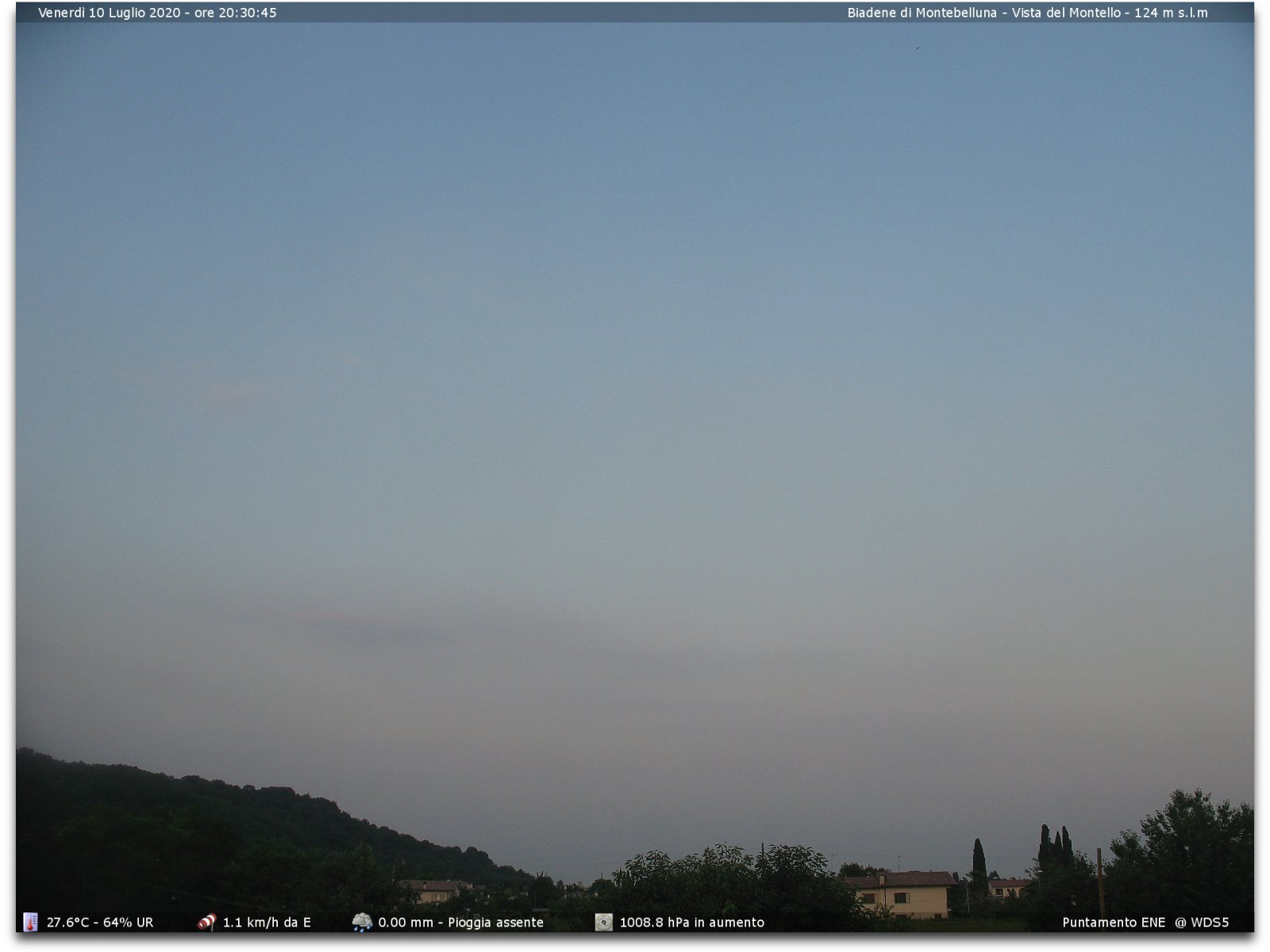Click the 'Vista del Montello' caption text
Image resolution: width=1270 pixels, height=952 pixels.
[x=1066, y=13]
